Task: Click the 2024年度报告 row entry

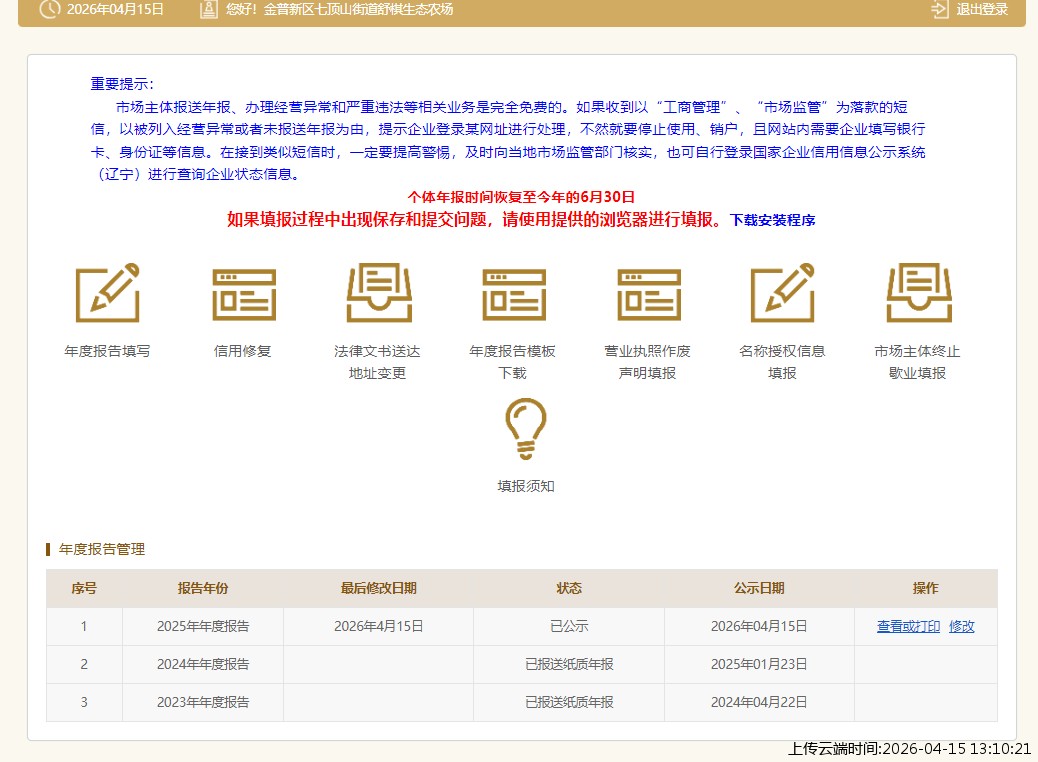Action: tap(203, 664)
